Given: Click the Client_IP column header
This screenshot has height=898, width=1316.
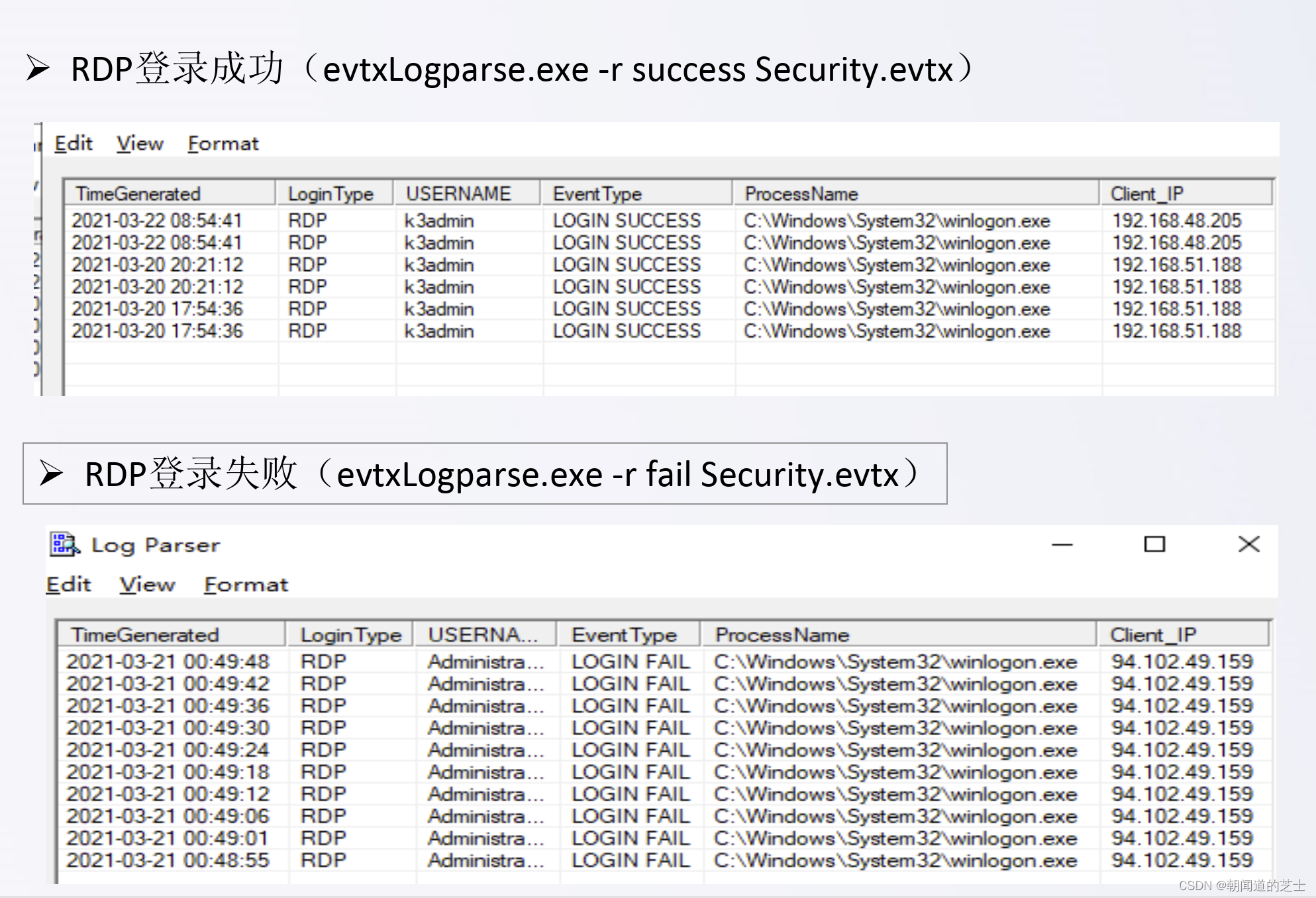Looking at the screenshot, I should coord(1146,193).
